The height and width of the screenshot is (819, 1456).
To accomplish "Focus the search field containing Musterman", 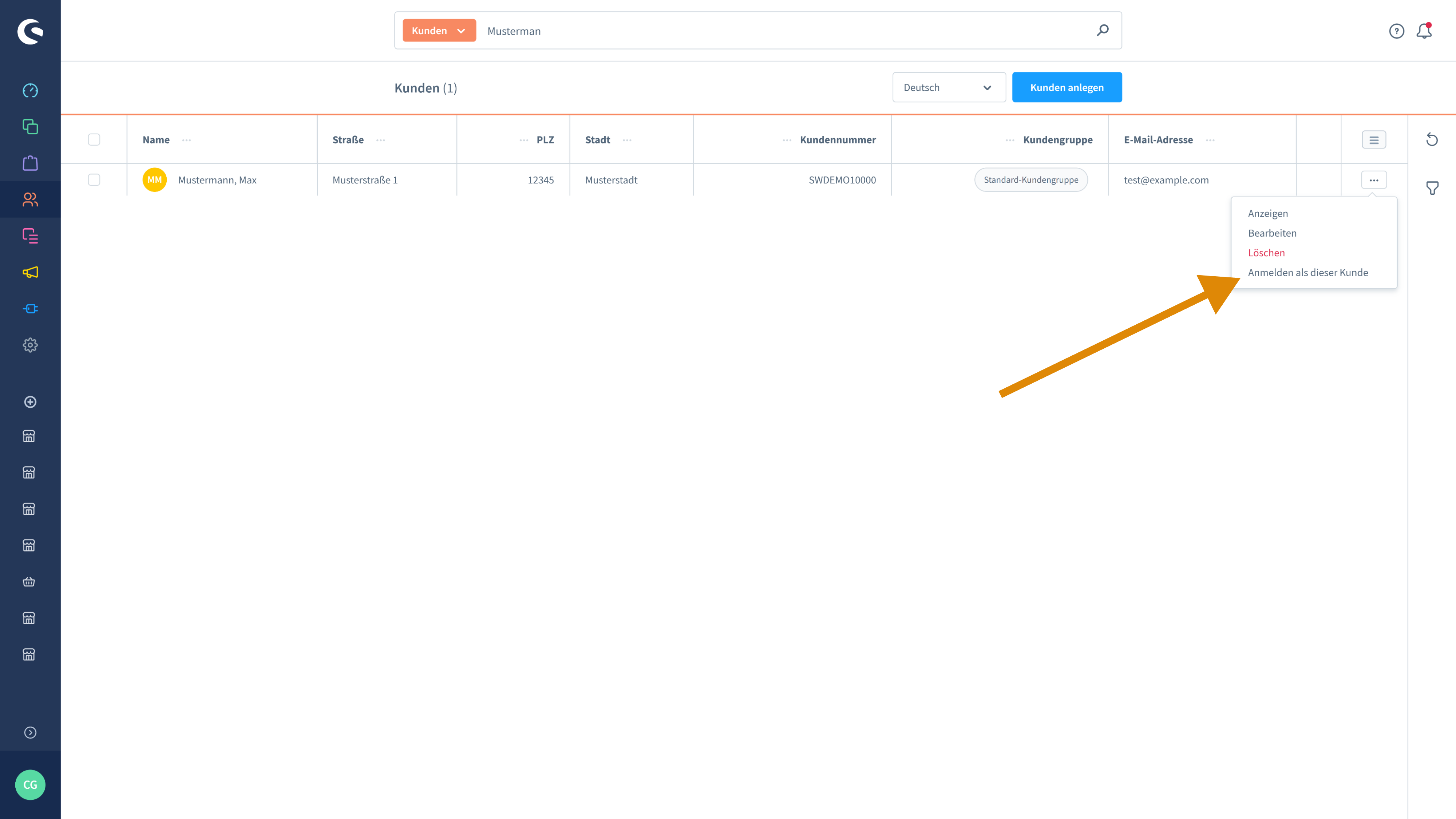I will [x=786, y=31].
